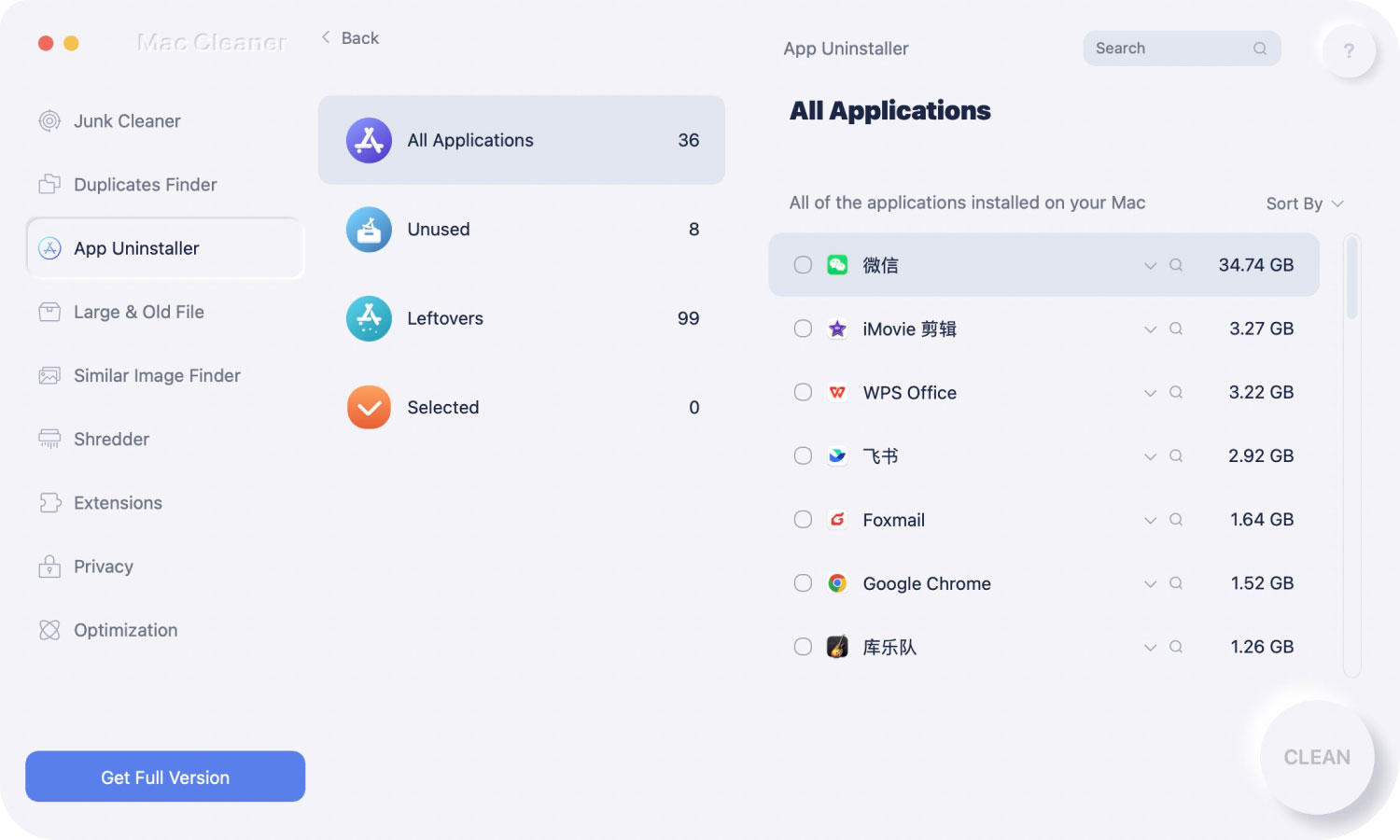1400x840 pixels.
Task: Click the magnifier icon in the 飞书 row
Action: tap(1176, 455)
